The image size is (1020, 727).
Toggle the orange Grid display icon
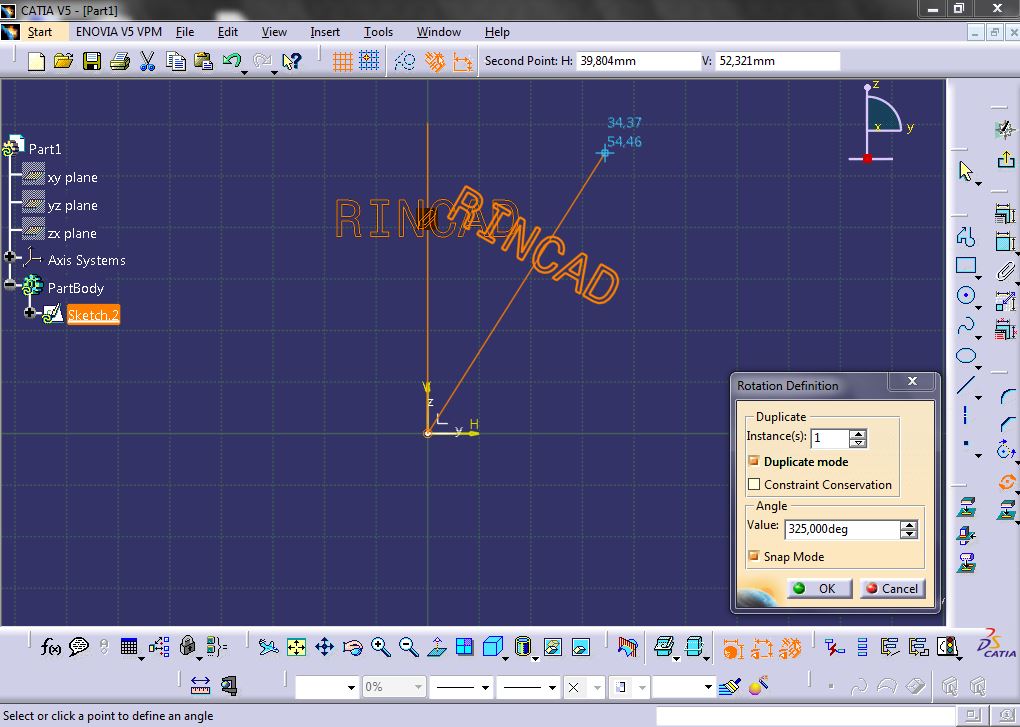tap(342, 61)
